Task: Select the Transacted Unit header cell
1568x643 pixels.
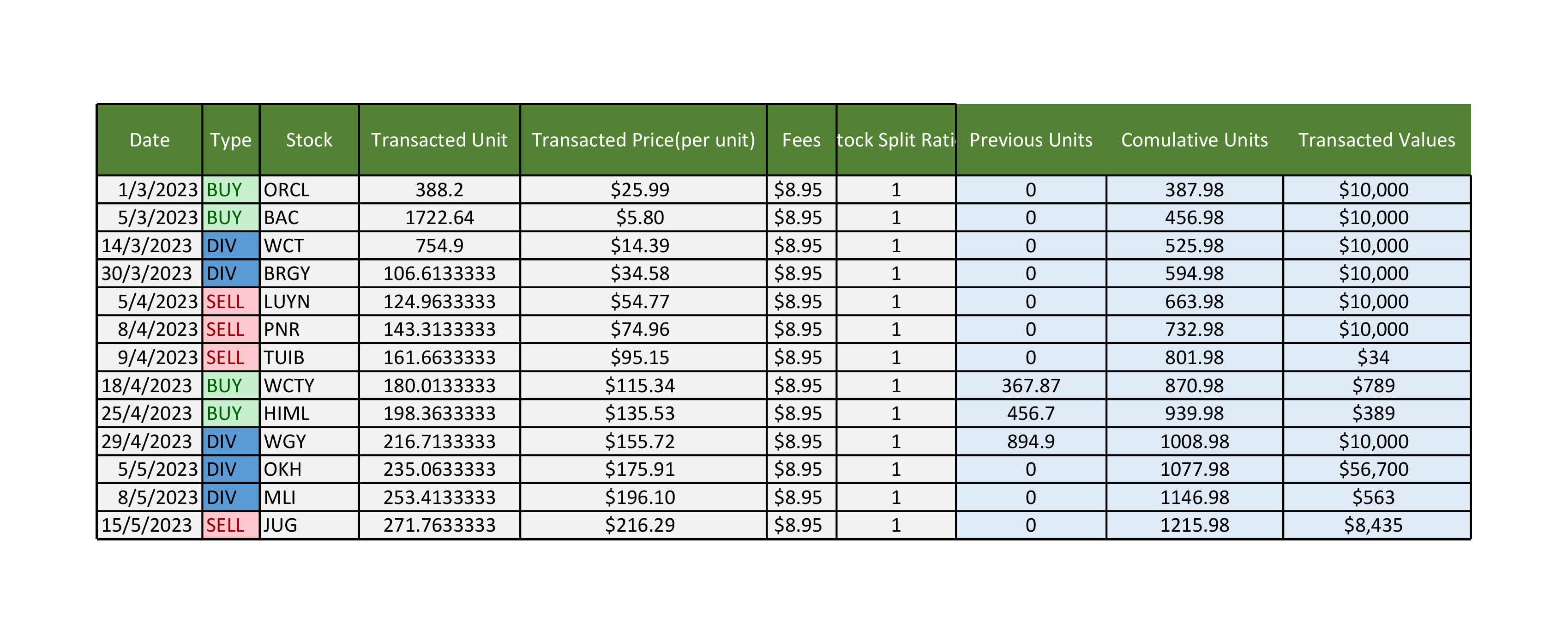Action: pyautogui.click(x=439, y=140)
